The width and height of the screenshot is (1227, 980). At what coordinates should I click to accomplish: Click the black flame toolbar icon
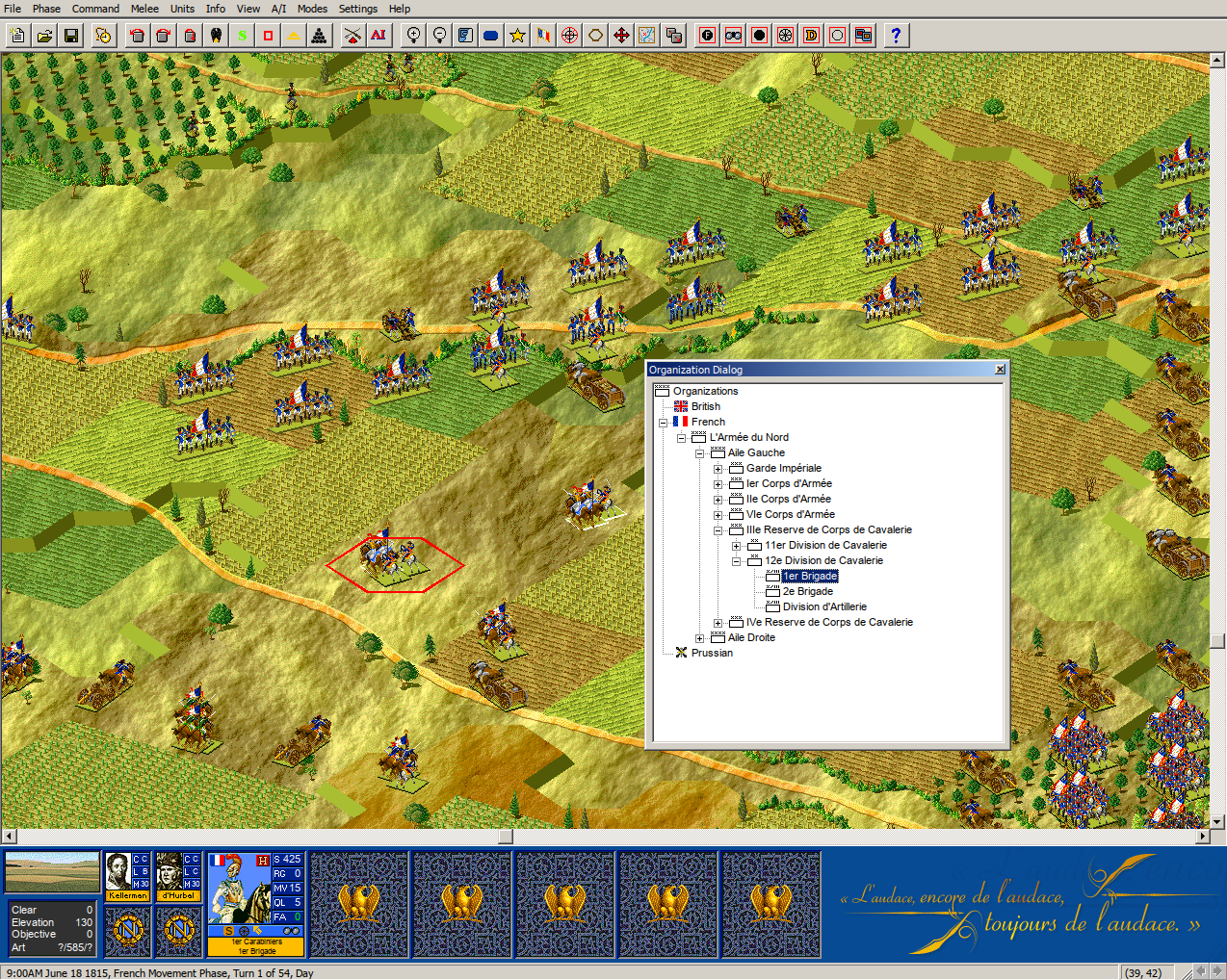click(216, 36)
